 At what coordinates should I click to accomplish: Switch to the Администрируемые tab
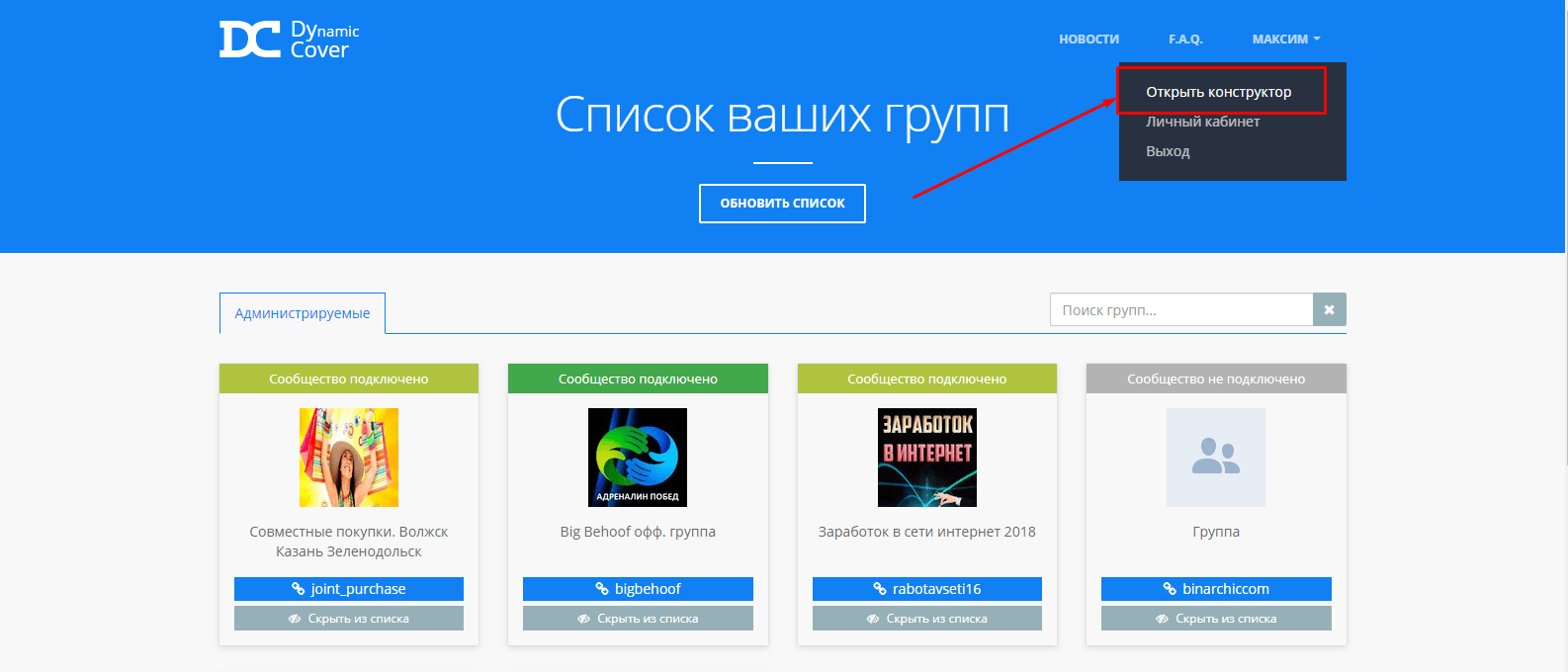[303, 313]
